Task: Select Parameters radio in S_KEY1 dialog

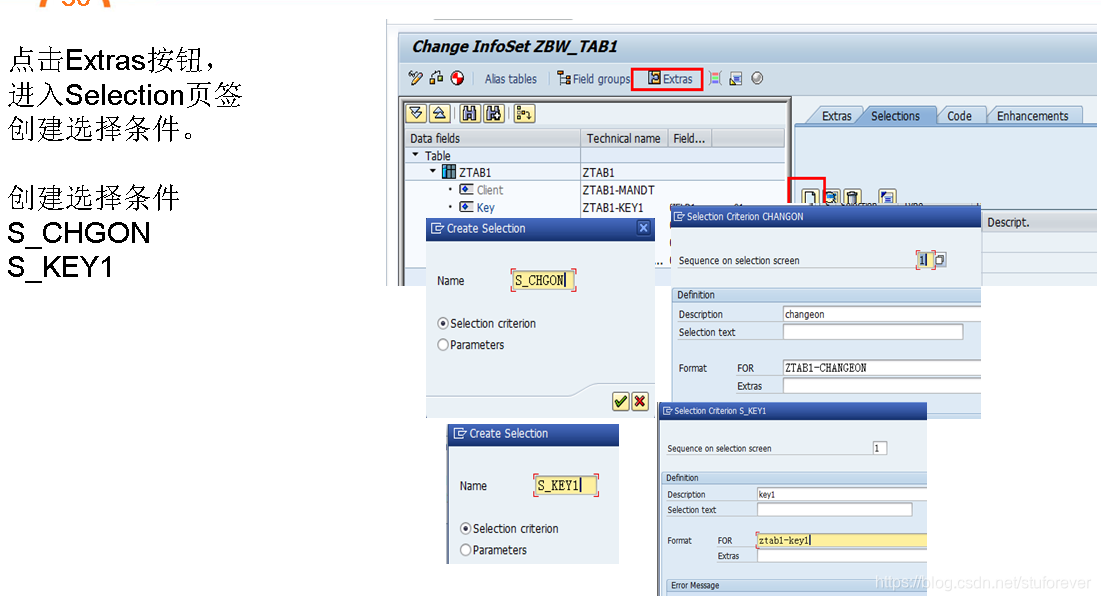Action: pos(466,550)
